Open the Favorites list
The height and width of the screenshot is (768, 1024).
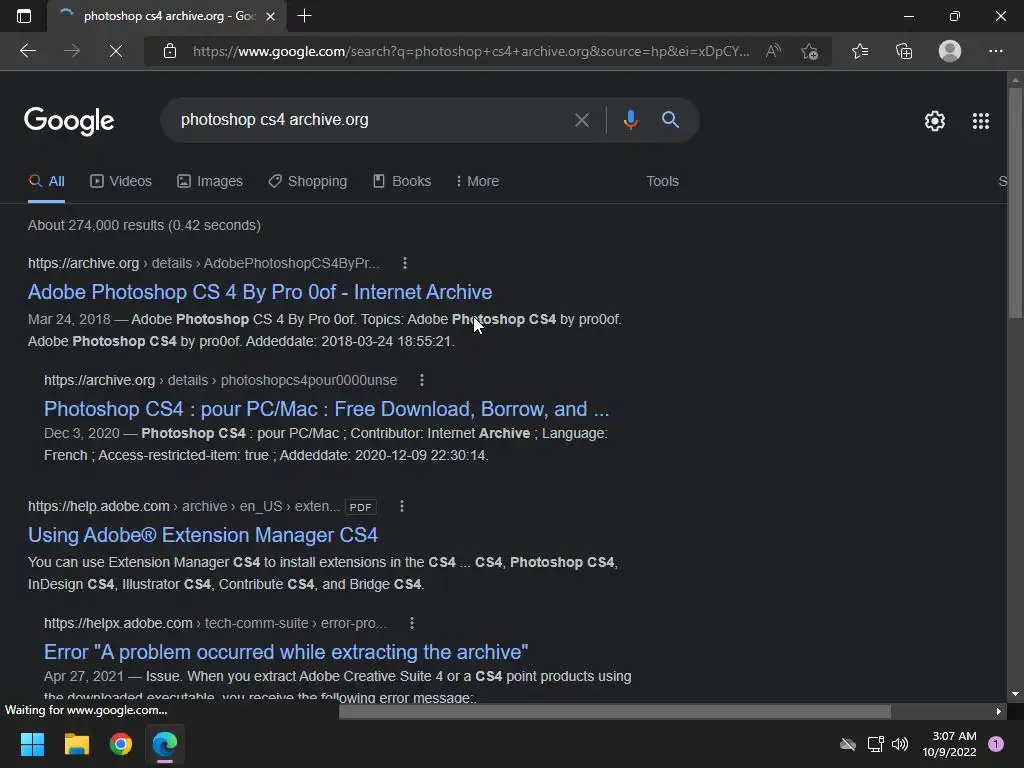coord(860,51)
